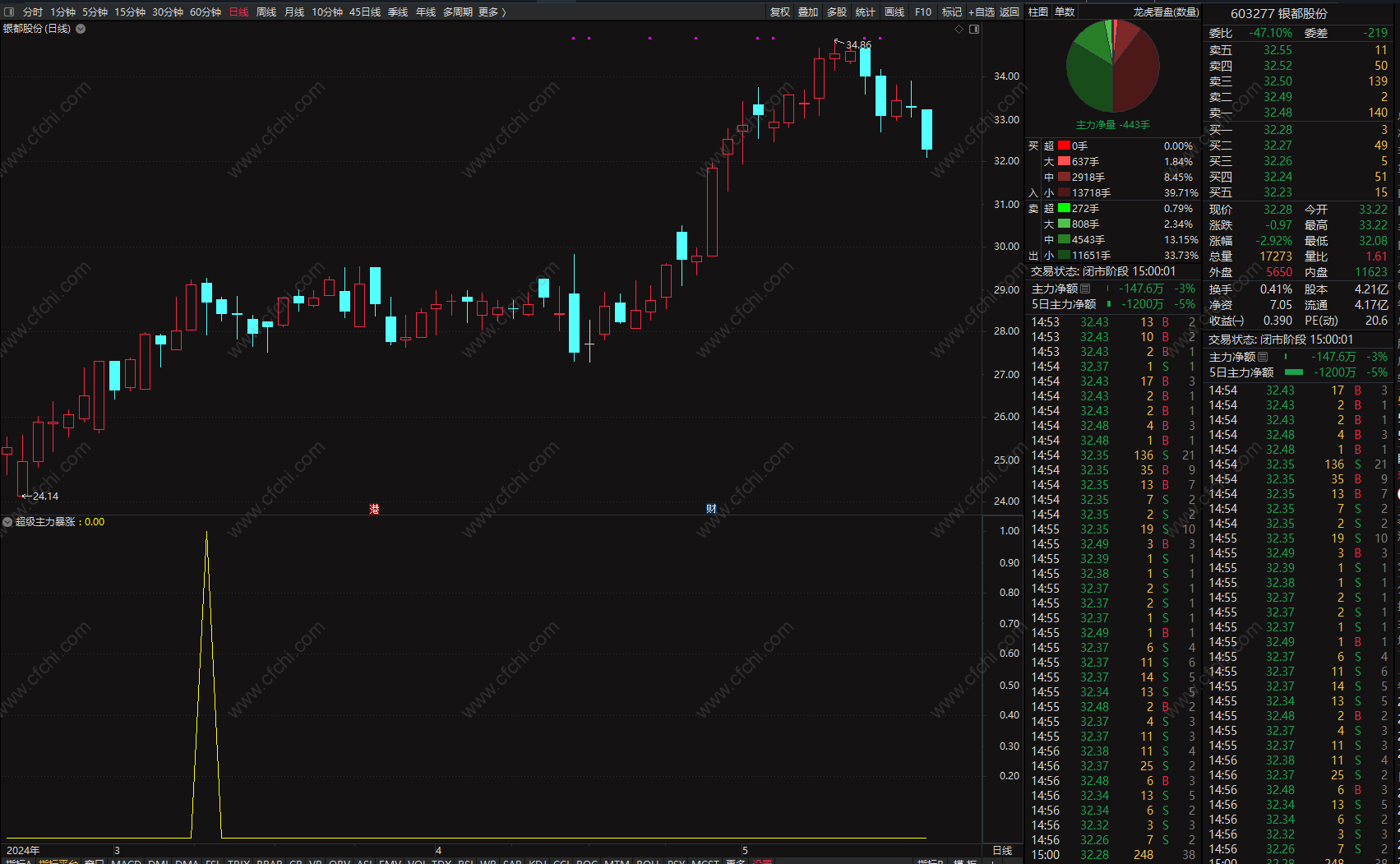The height and width of the screenshot is (864, 1400).
Task: Add stock with +自选 button
Action: (982, 12)
